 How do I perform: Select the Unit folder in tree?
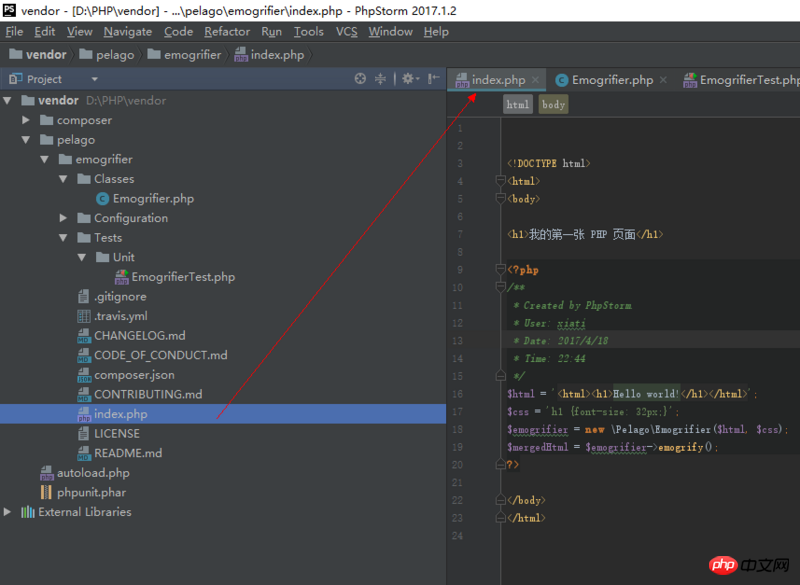click(115, 257)
